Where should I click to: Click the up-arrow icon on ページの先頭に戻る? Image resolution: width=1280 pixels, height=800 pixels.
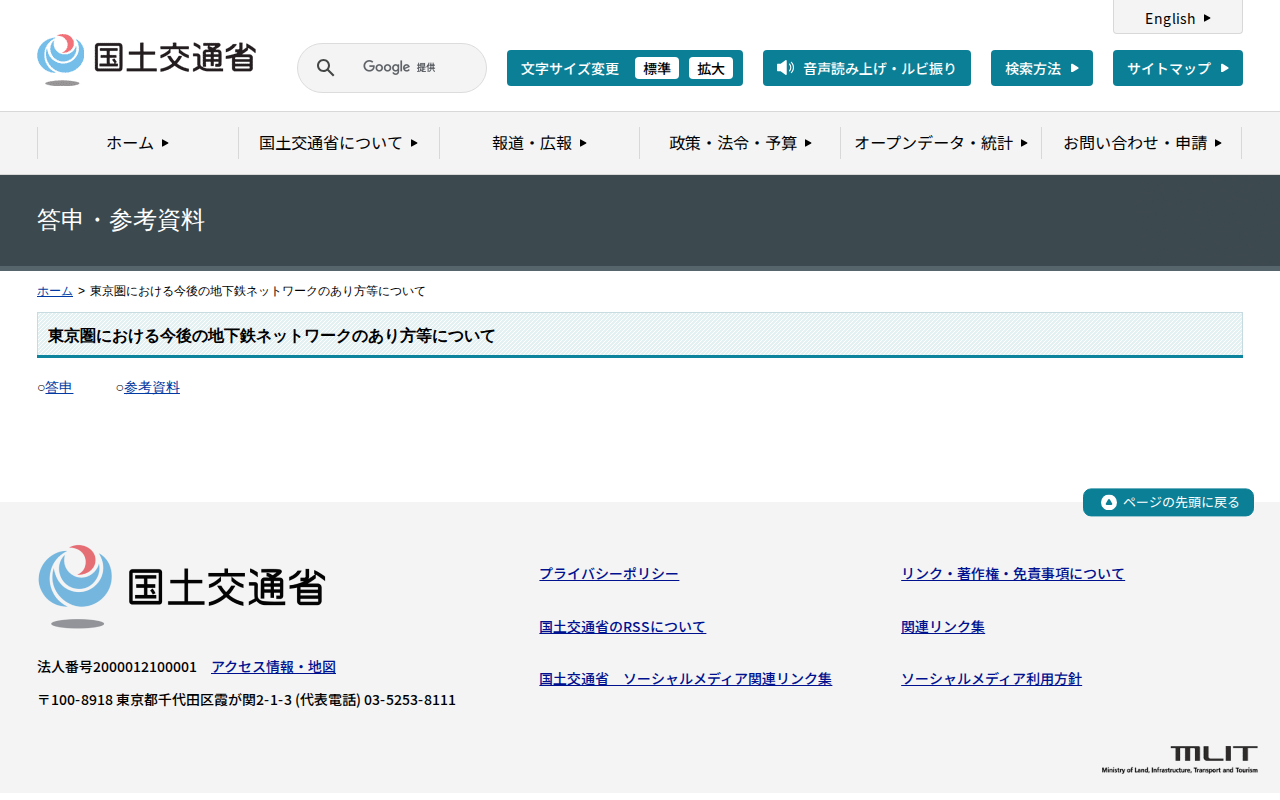click(x=1108, y=502)
